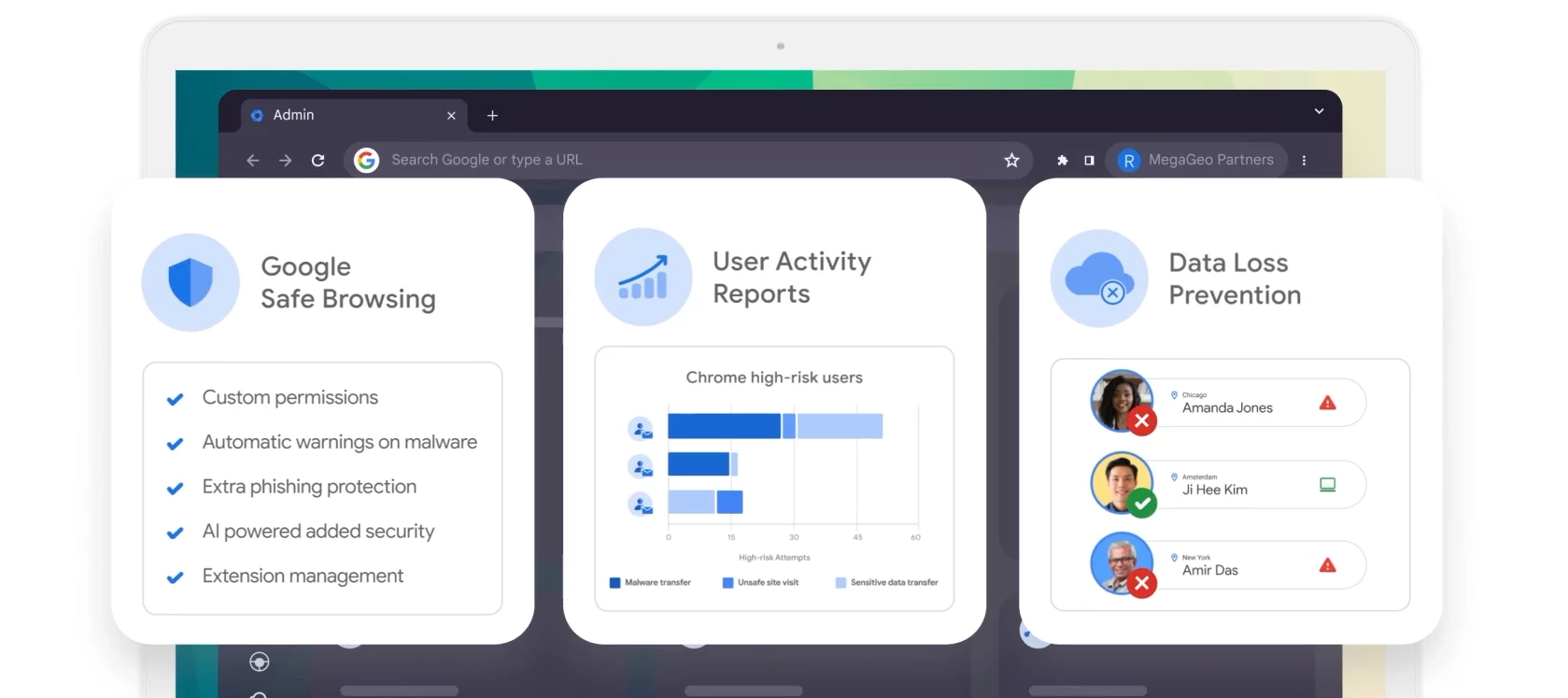Reload the page with the refresh icon

point(318,161)
